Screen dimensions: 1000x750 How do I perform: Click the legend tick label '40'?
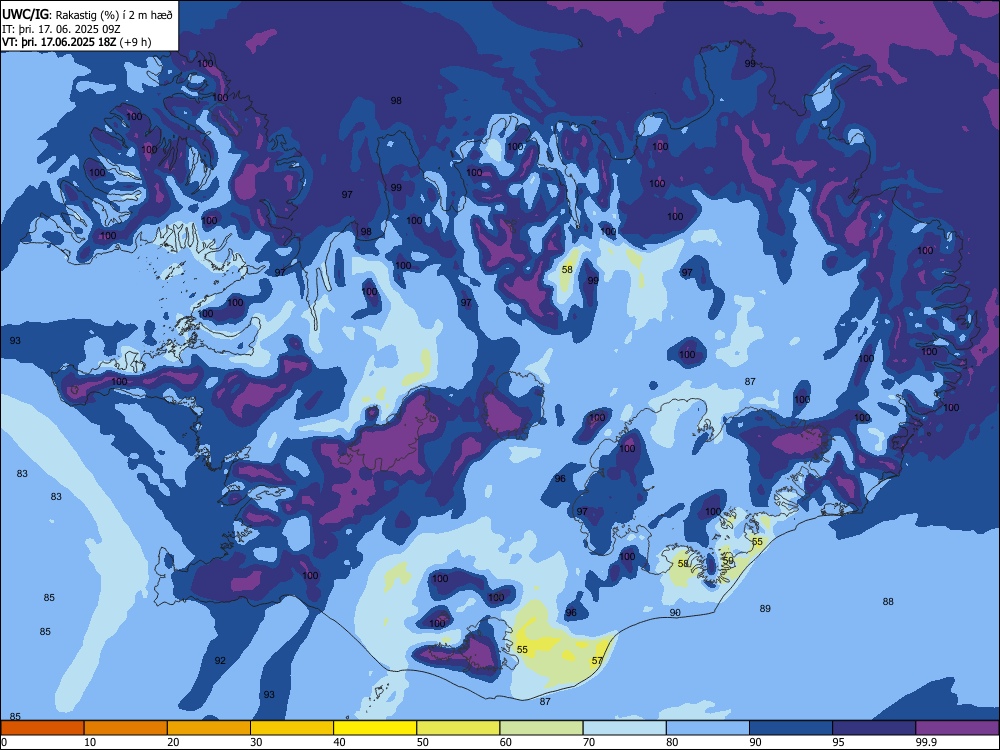(339, 742)
